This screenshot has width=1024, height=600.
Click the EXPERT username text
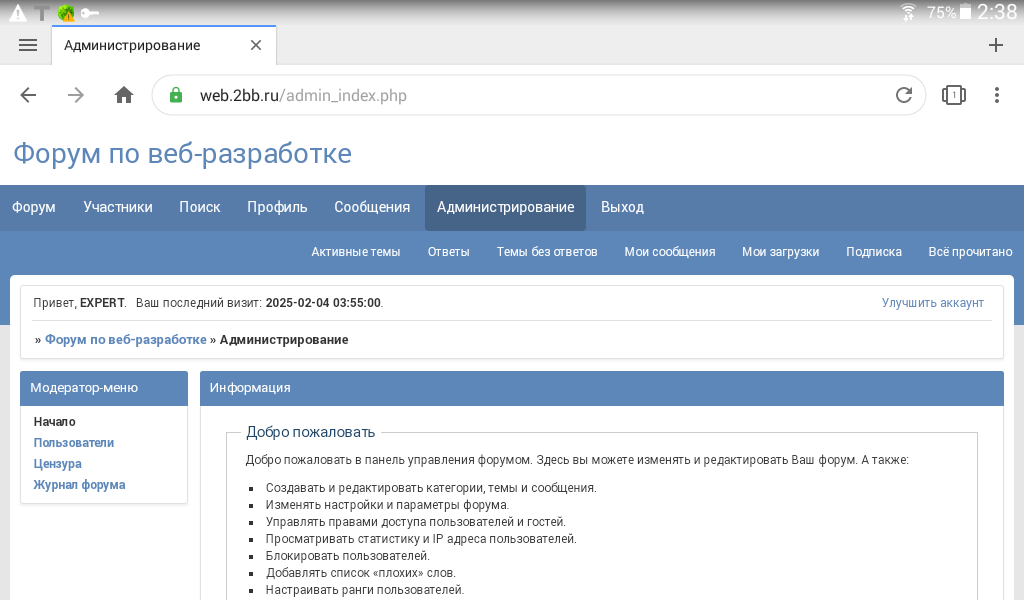coord(102,303)
